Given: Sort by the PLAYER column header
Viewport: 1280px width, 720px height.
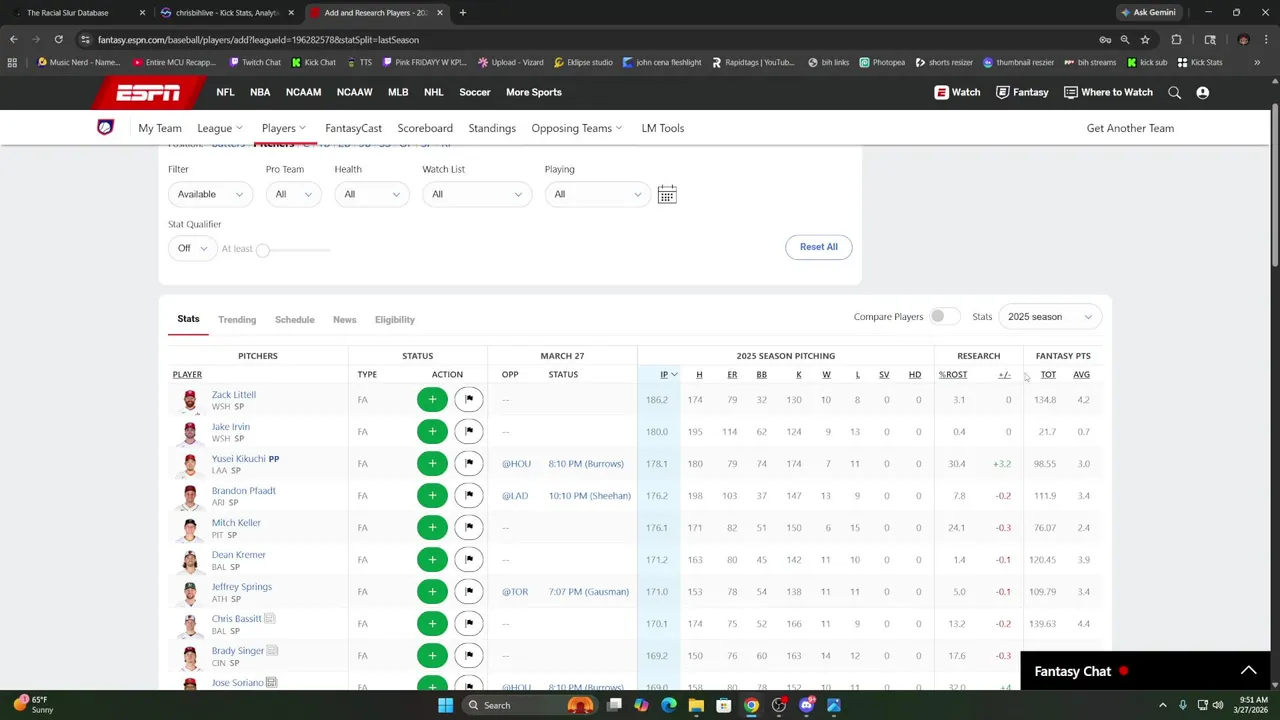Looking at the screenshot, I should click(x=187, y=375).
